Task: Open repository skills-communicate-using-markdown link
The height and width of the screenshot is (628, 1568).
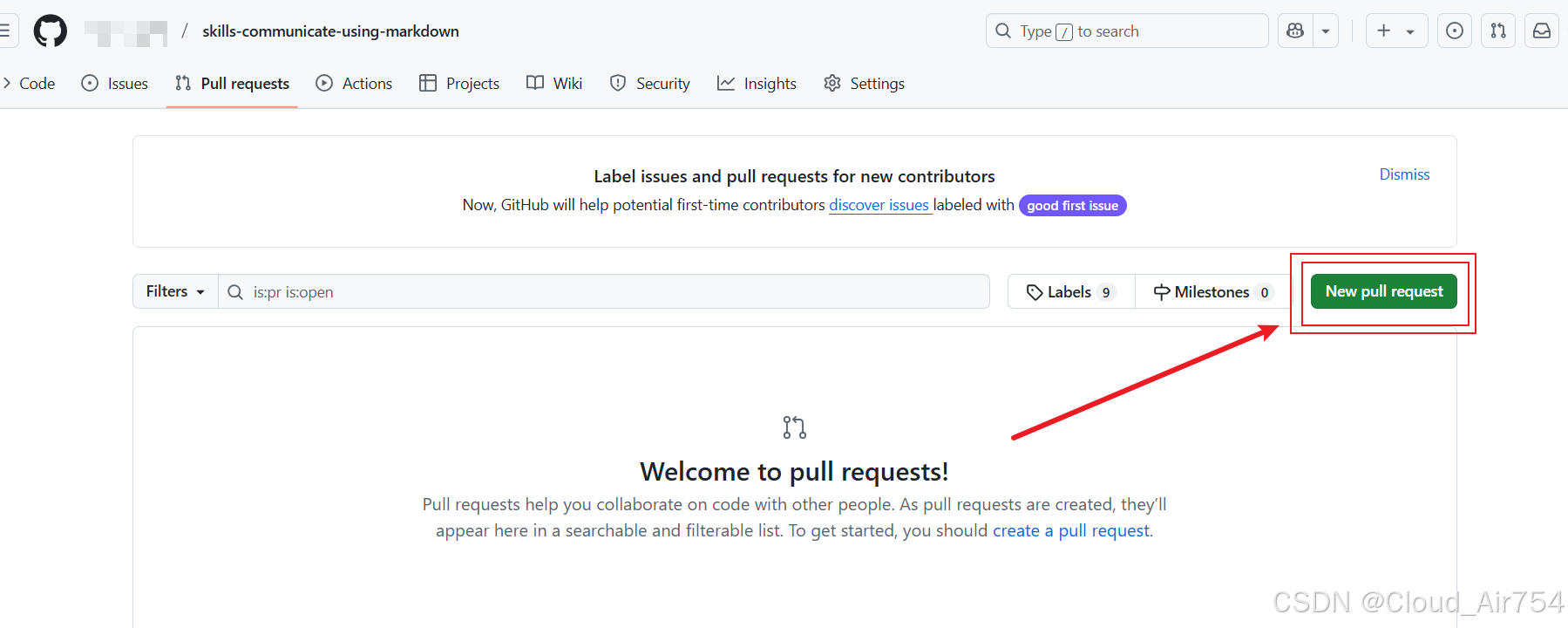Action: click(x=330, y=31)
